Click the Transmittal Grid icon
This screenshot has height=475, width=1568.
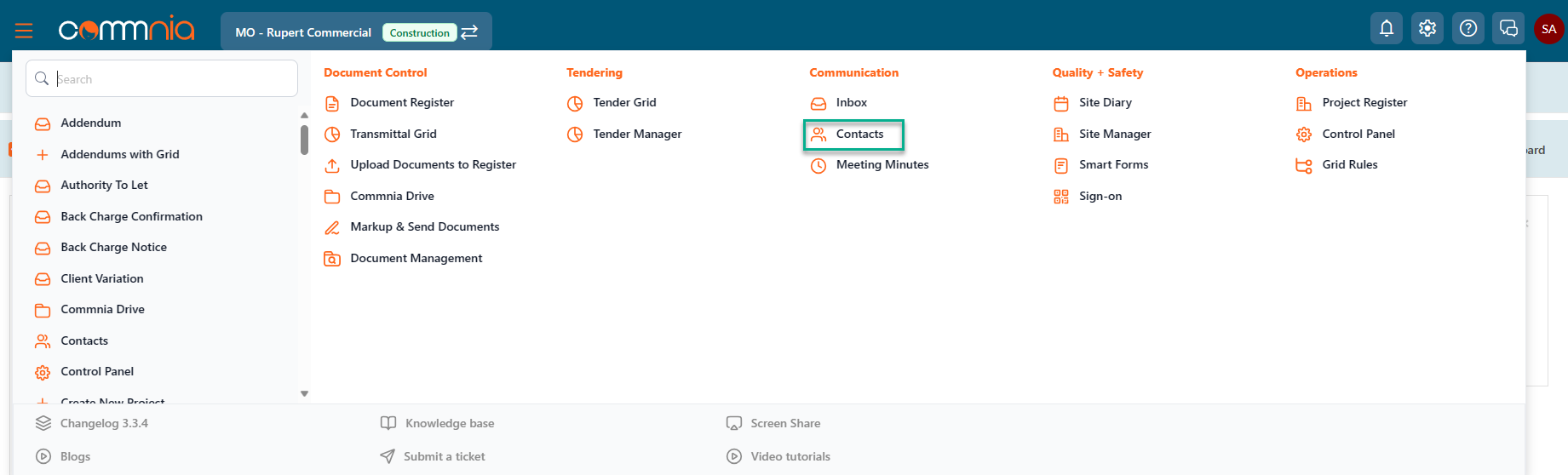pos(332,134)
